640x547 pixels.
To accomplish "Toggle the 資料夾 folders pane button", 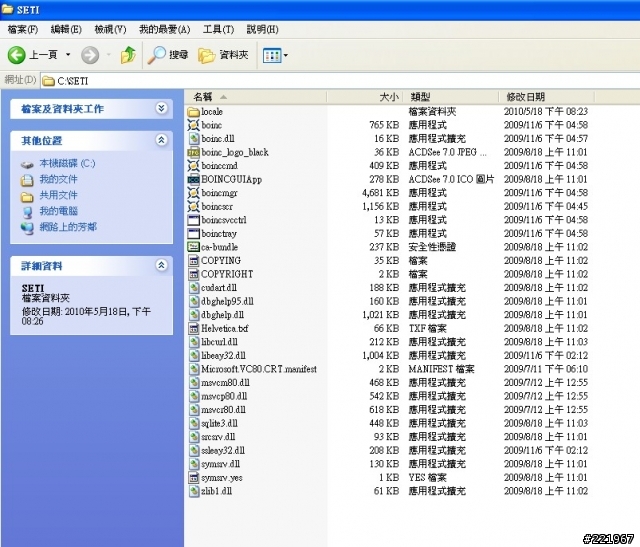I will click(x=223, y=55).
